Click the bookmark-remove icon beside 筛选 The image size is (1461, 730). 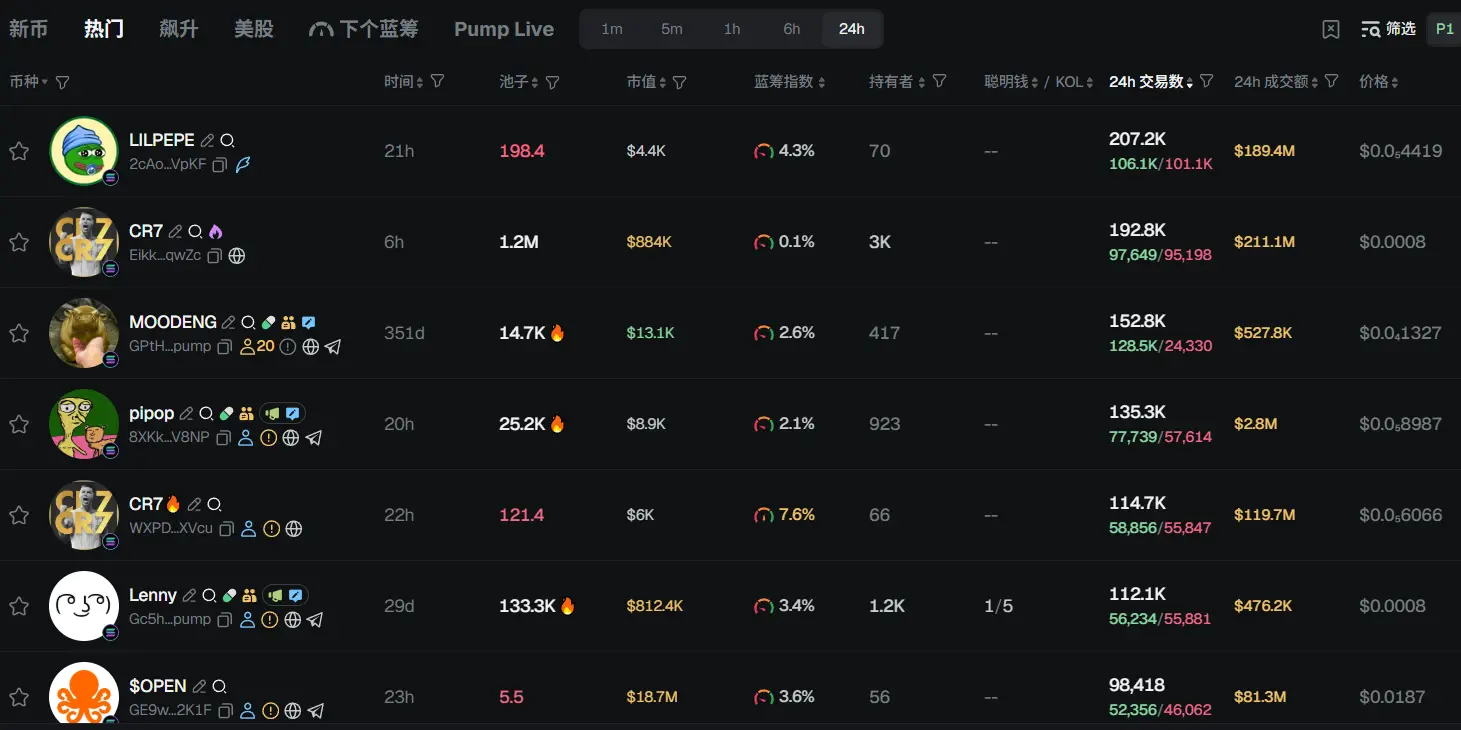(x=1331, y=29)
